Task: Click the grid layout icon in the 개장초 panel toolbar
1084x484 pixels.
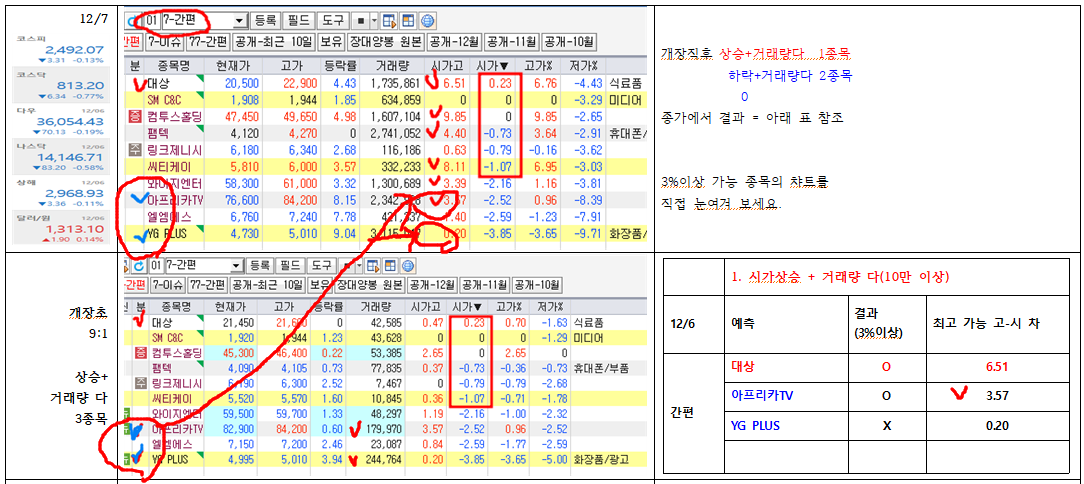Action: (391, 266)
